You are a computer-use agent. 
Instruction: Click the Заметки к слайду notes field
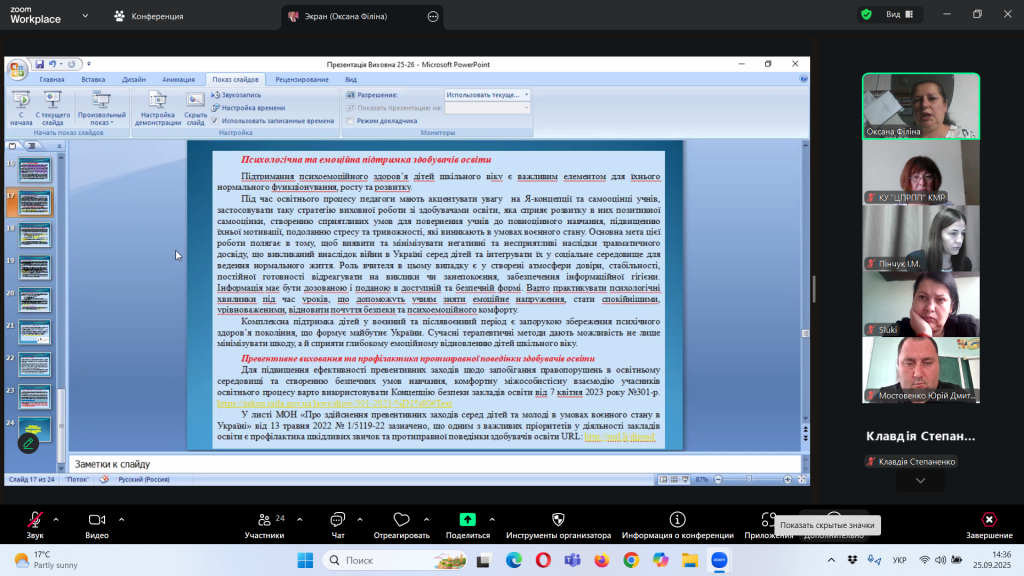pyautogui.click(x=400, y=464)
